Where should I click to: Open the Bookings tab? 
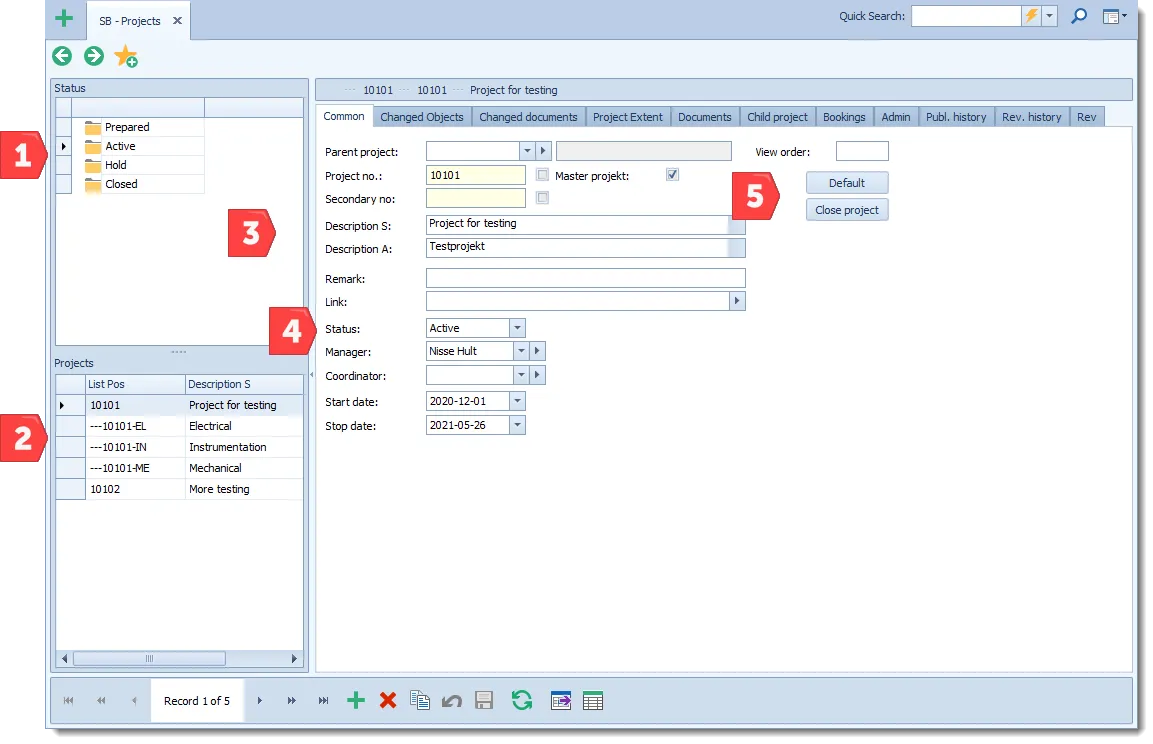coord(844,117)
